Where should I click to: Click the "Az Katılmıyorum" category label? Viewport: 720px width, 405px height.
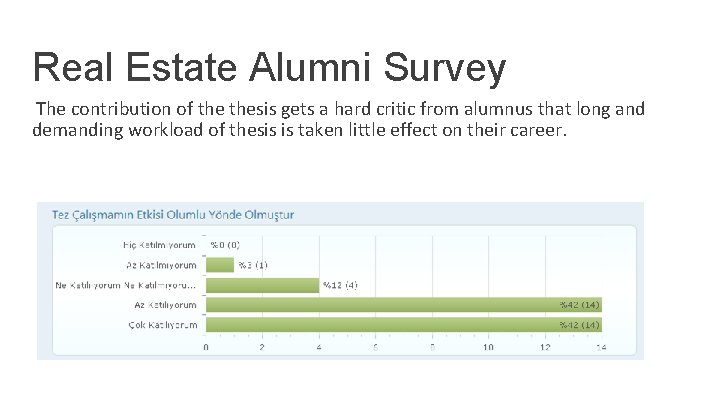pos(161,265)
